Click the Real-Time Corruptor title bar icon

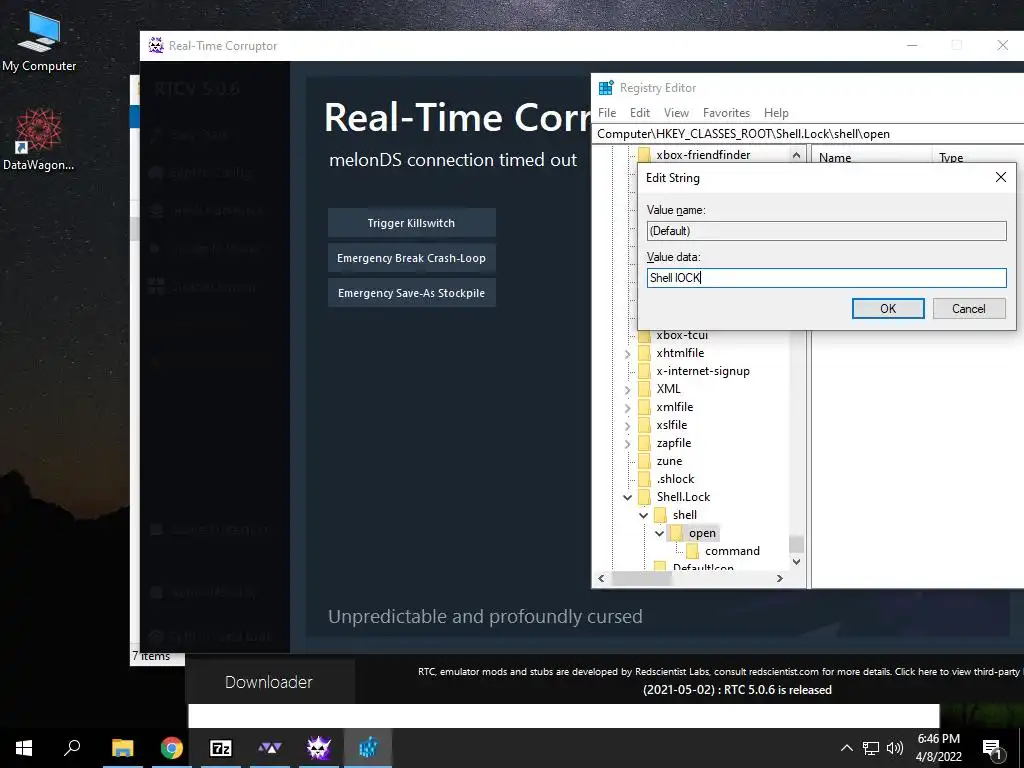tap(155, 45)
